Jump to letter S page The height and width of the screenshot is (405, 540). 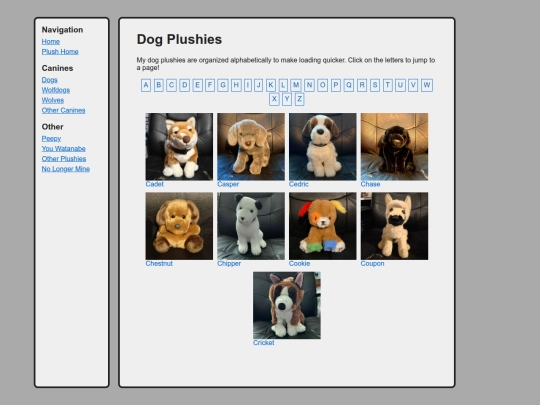(x=375, y=85)
